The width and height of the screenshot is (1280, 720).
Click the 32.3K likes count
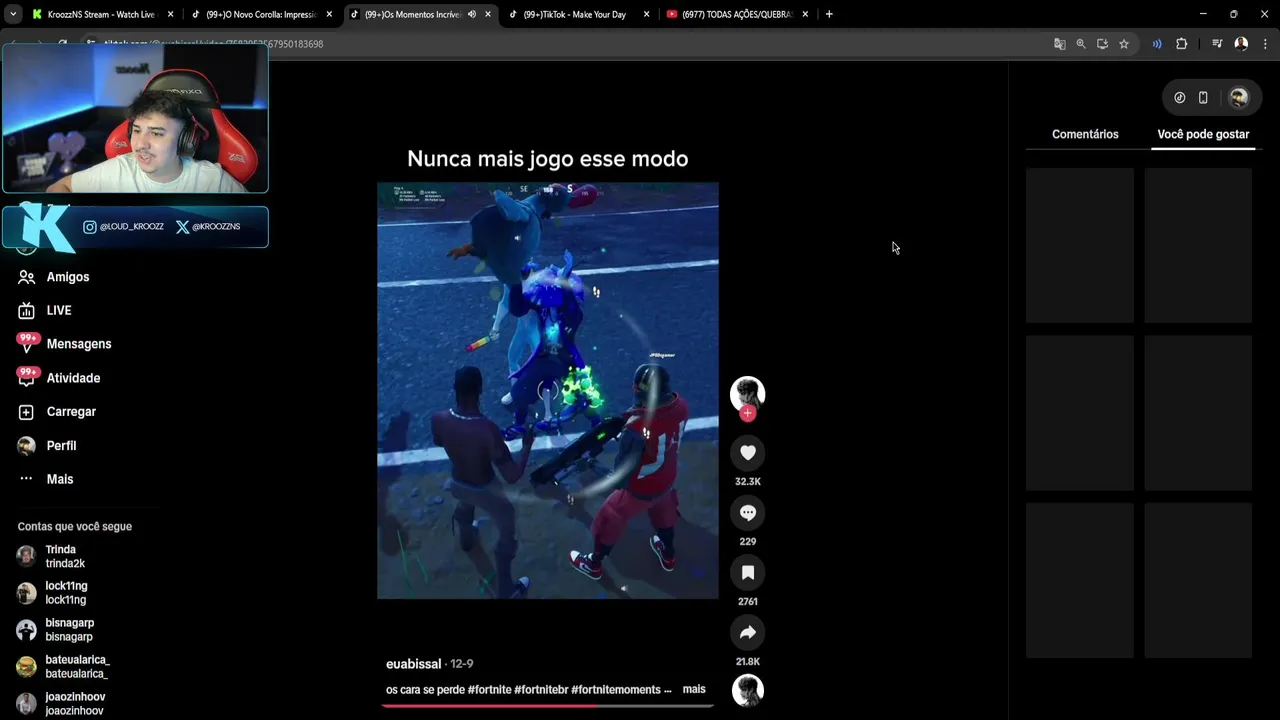[x=747, y=482]
